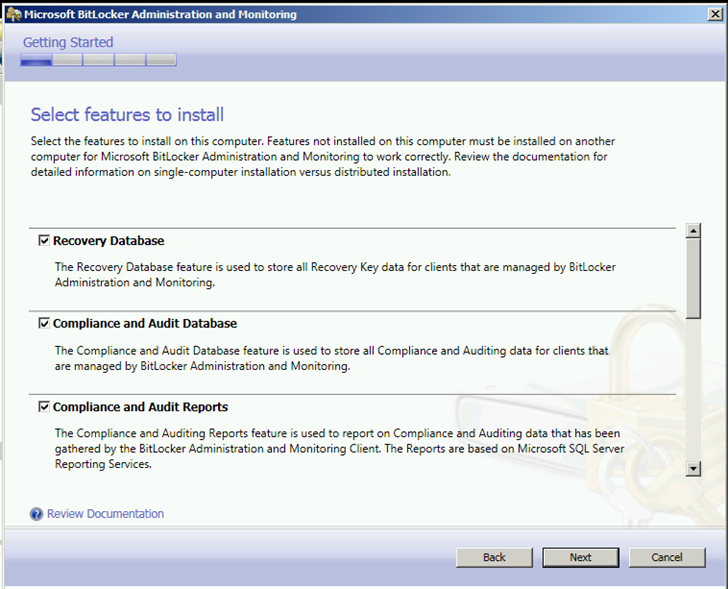The height and width of the screenshot is (589, 728).
Task: Cancel the installation wizard
Action: pyautogui.click(x=667, y=557)
